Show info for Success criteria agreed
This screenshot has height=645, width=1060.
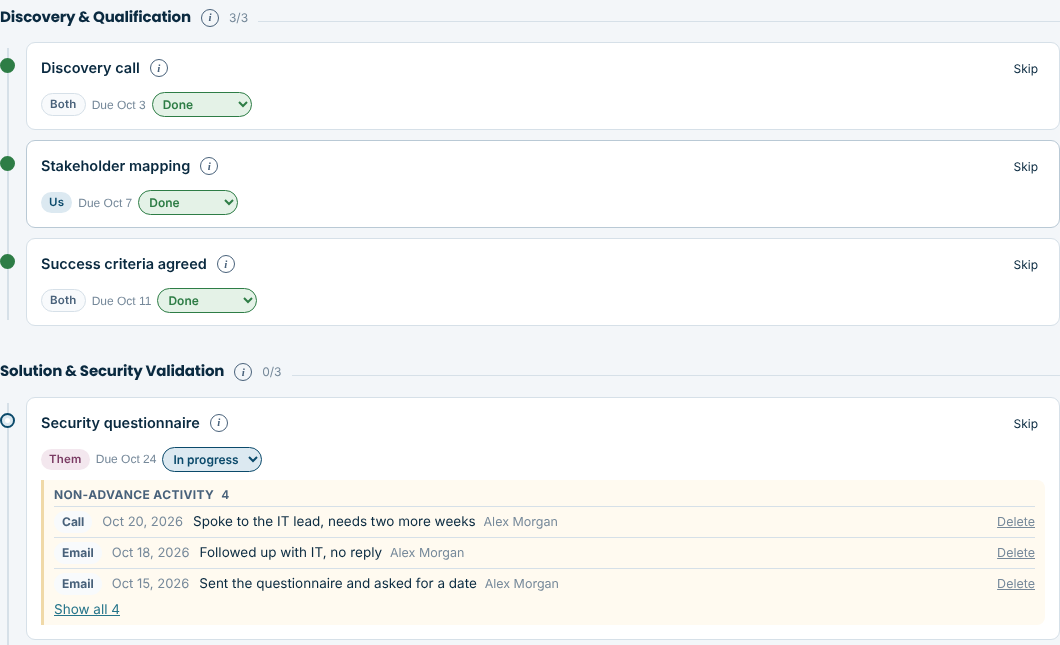click(226, 264)
